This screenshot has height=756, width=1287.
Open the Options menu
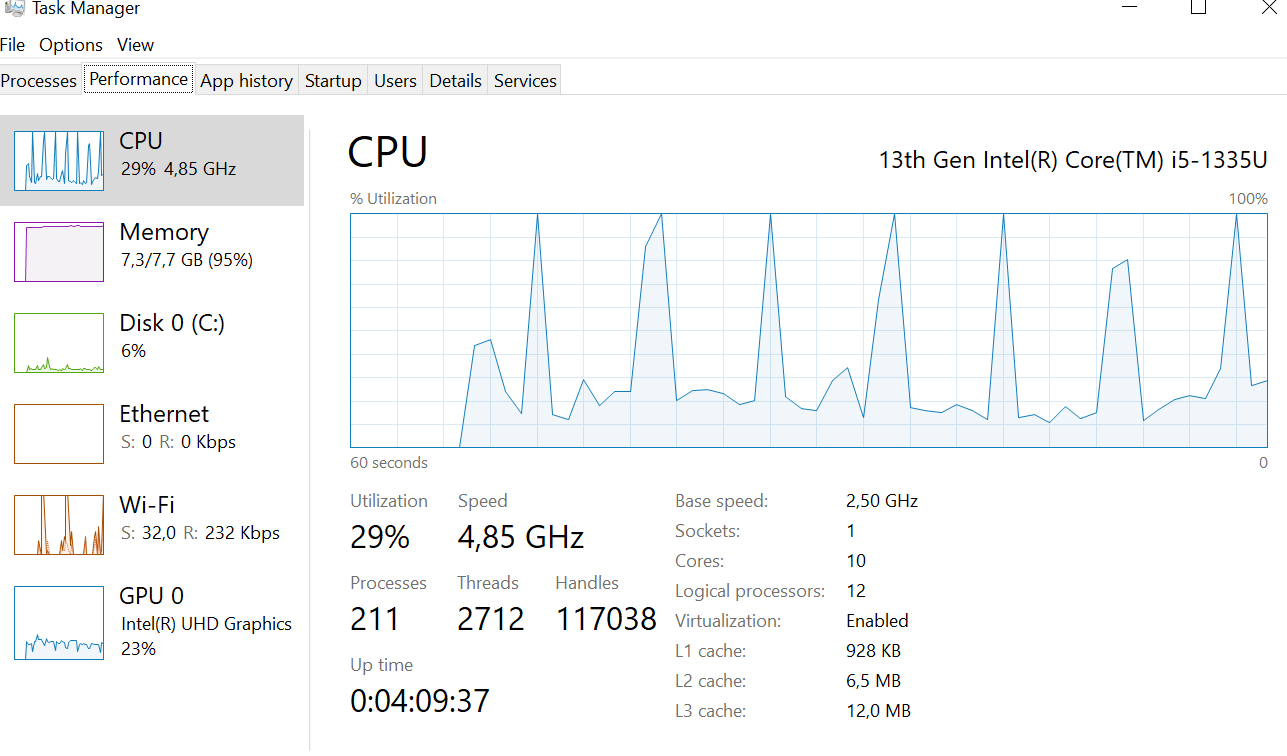coord(71,45)
